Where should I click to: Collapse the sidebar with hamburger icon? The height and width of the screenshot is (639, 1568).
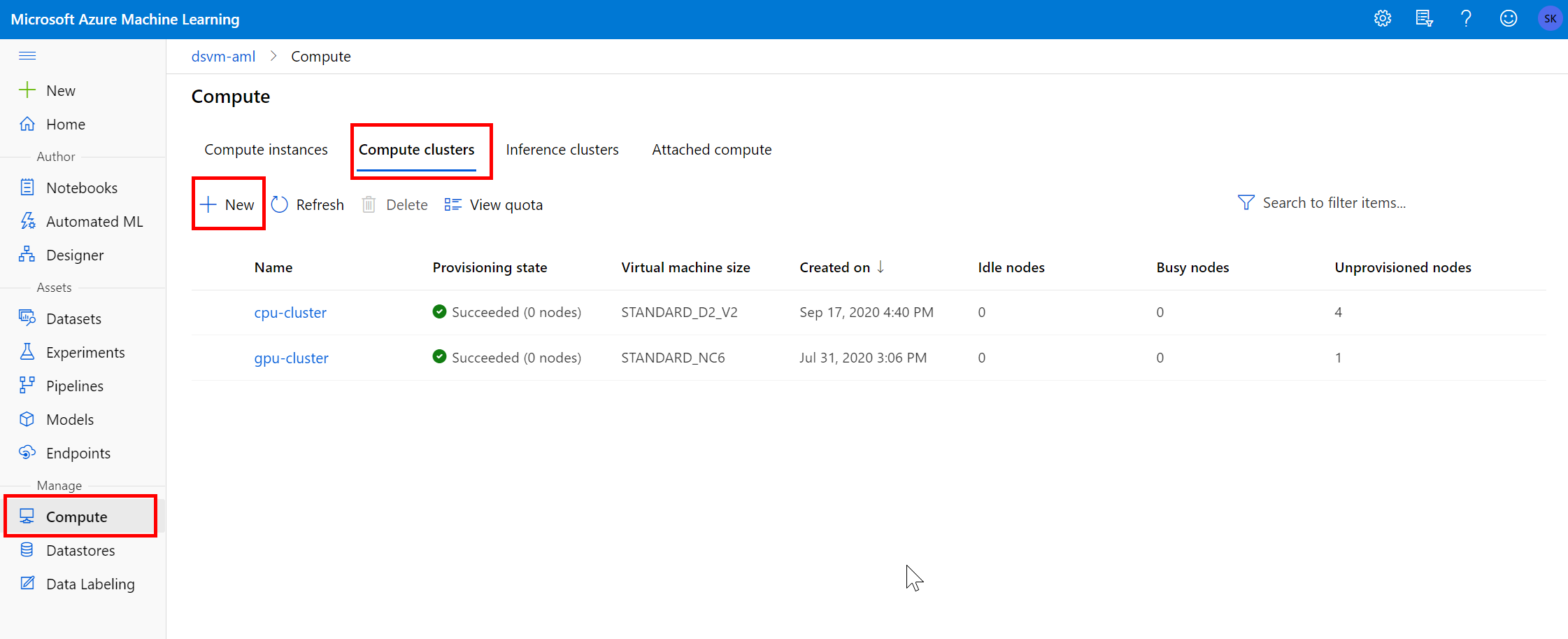(27, 56)
